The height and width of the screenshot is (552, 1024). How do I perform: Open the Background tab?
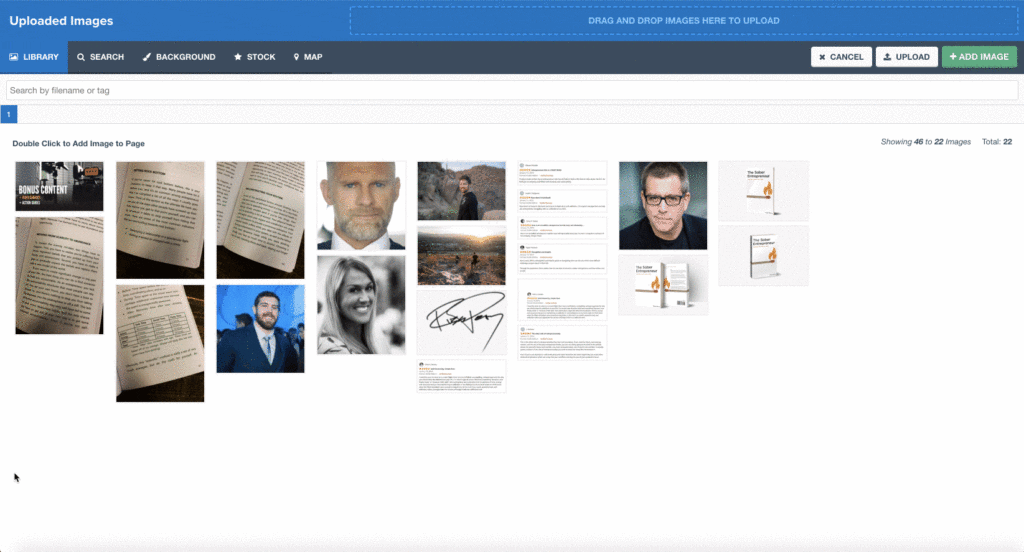[178, 57]
